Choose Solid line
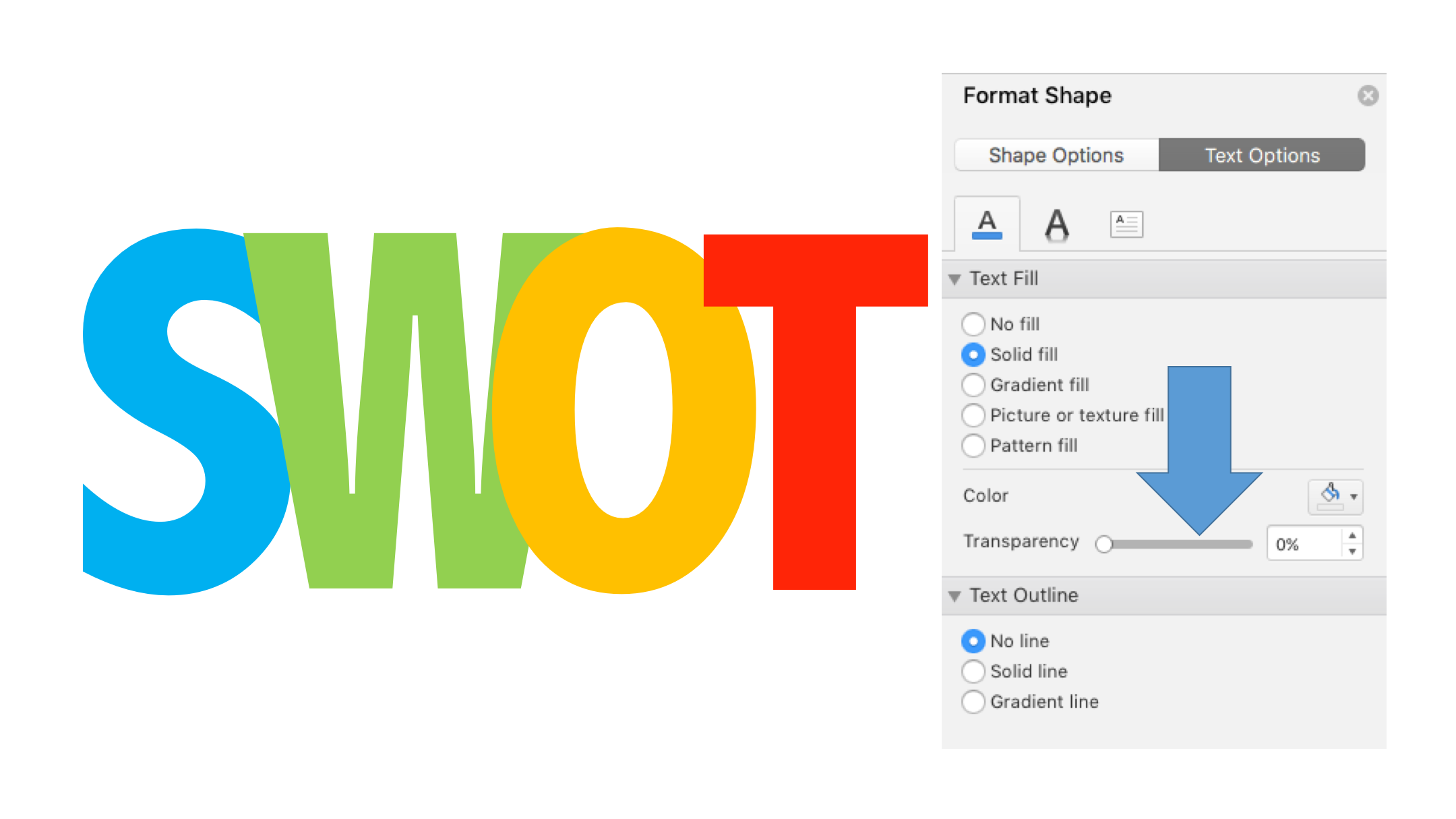 point(973,671)
